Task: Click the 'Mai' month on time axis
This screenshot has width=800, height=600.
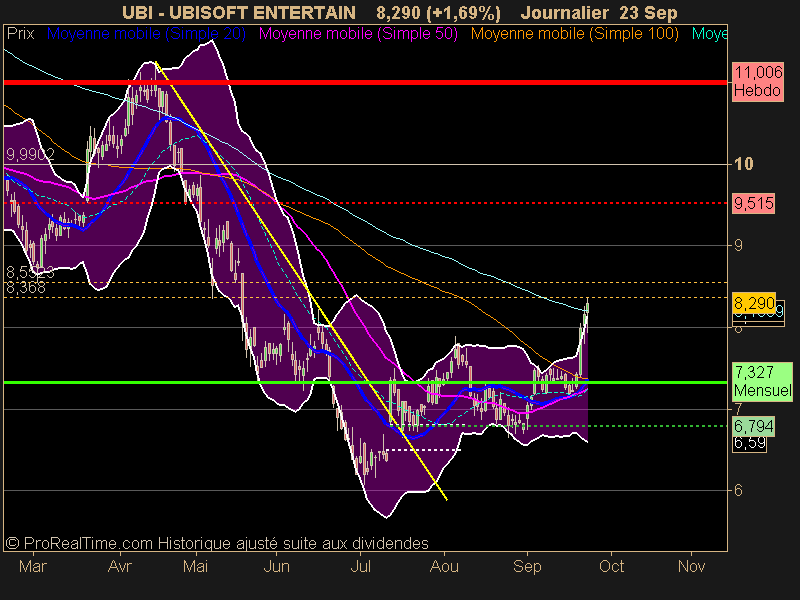Action: coord(195,566)
